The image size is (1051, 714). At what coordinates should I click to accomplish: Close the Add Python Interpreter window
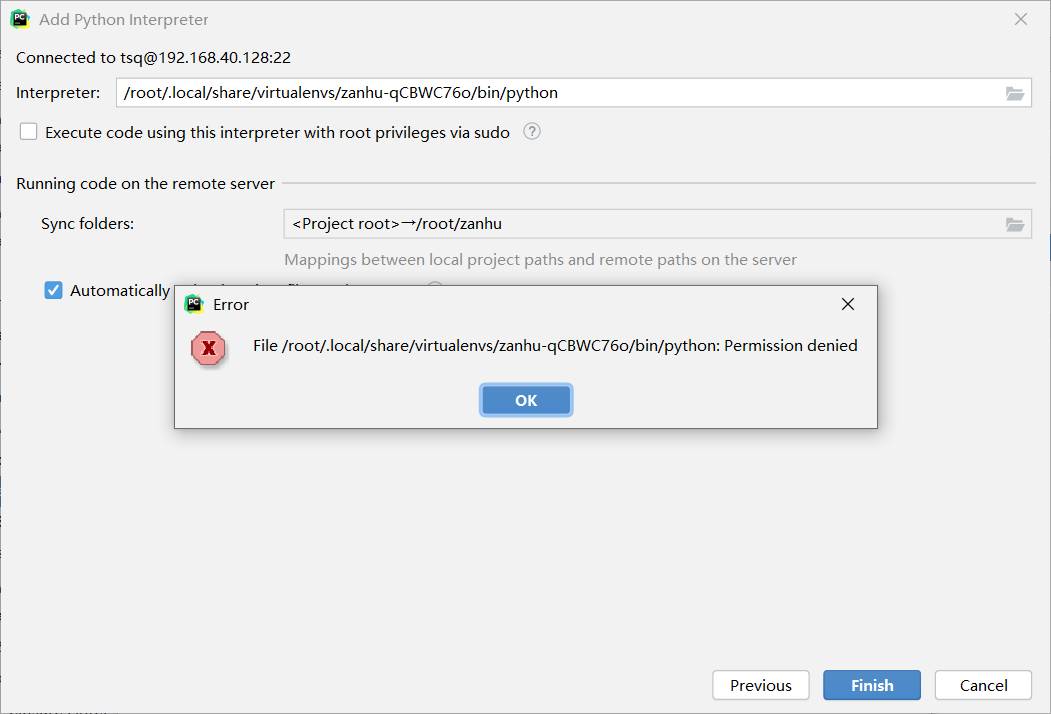(x=1020, y=19)
